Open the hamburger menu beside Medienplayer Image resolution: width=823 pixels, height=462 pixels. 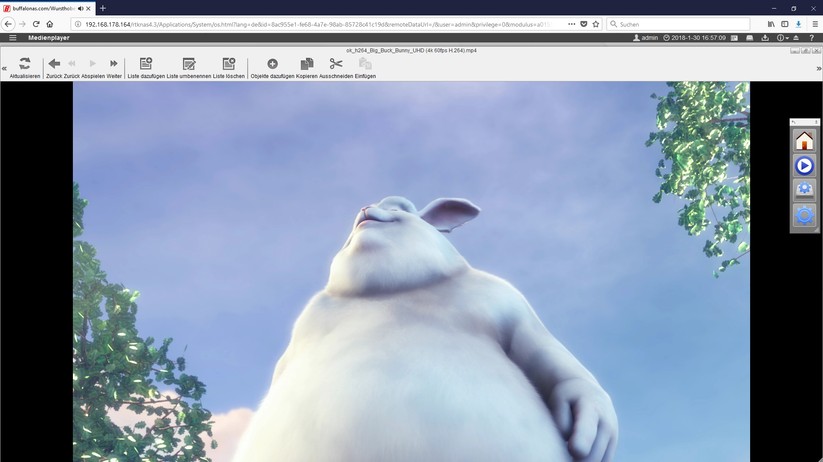tap(12, 38)
